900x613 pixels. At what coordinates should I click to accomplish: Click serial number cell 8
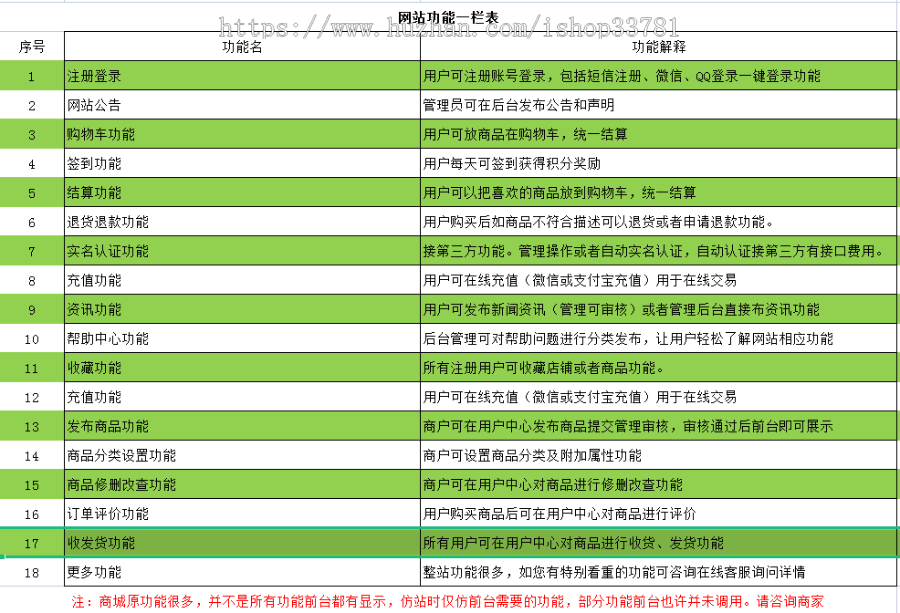[x=32, y=280]
